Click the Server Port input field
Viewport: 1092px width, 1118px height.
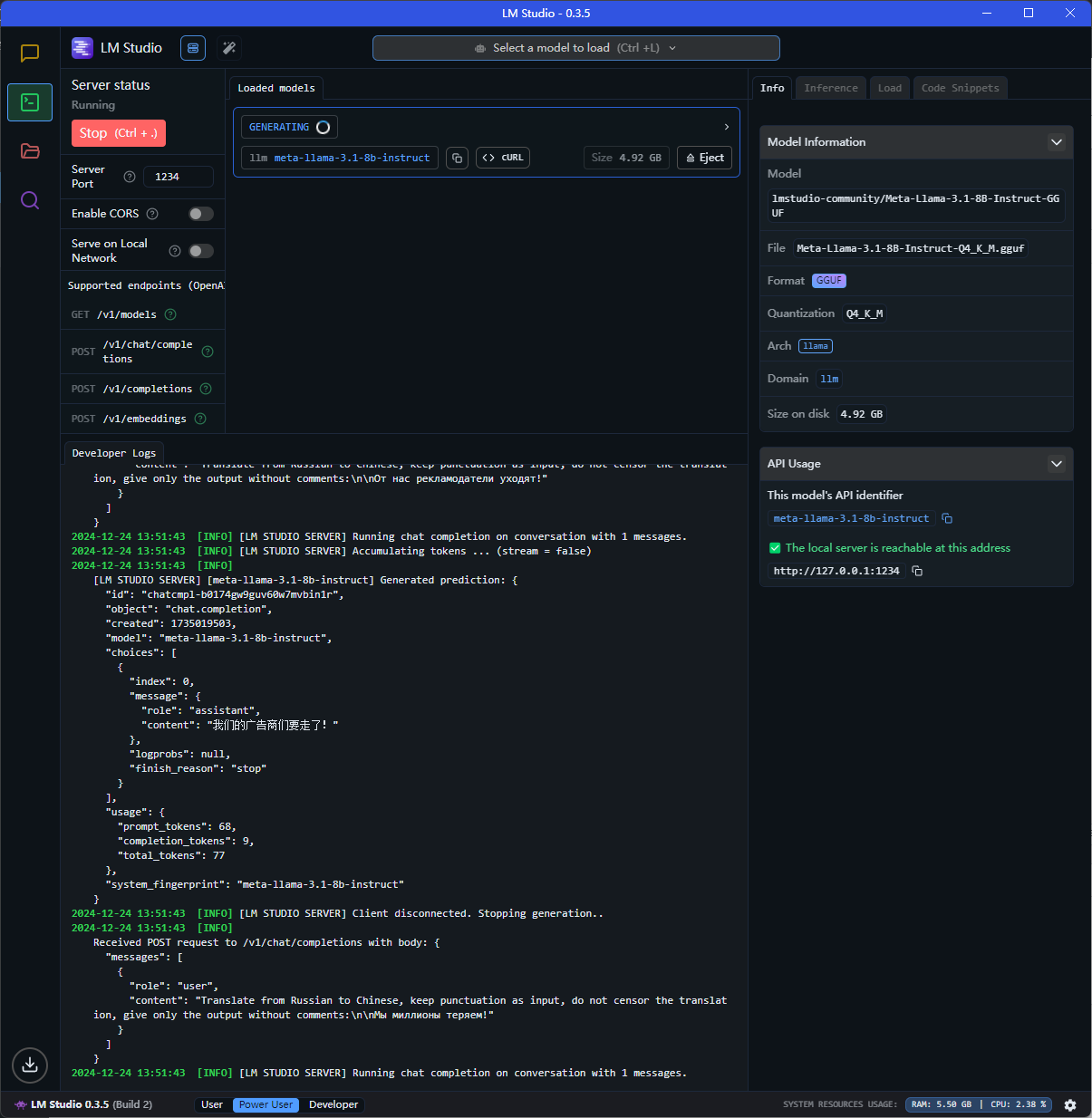pyautogui.click(x=179, y=177)
